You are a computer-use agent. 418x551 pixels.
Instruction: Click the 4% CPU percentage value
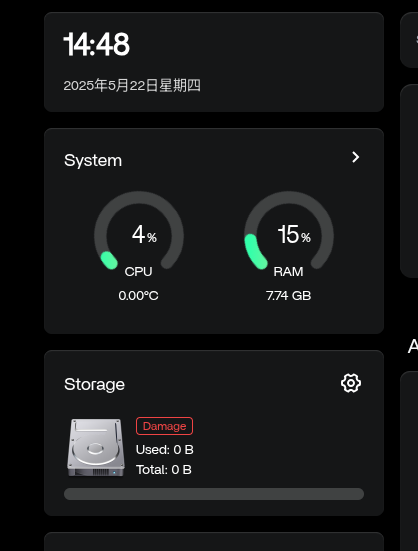click(x=144, y=234)
